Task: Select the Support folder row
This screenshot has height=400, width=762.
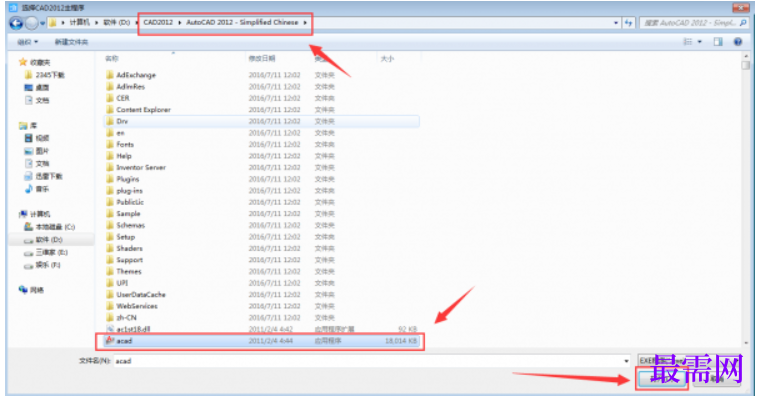Action: 261,260
